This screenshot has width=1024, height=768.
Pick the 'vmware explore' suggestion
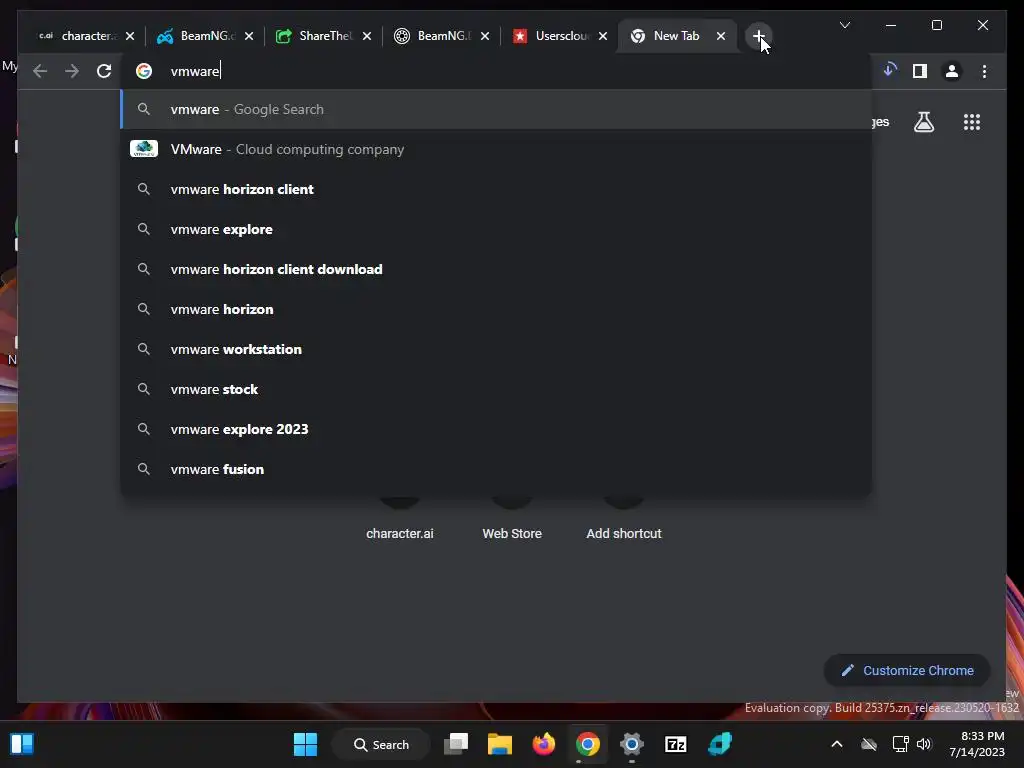click(496, 229)
